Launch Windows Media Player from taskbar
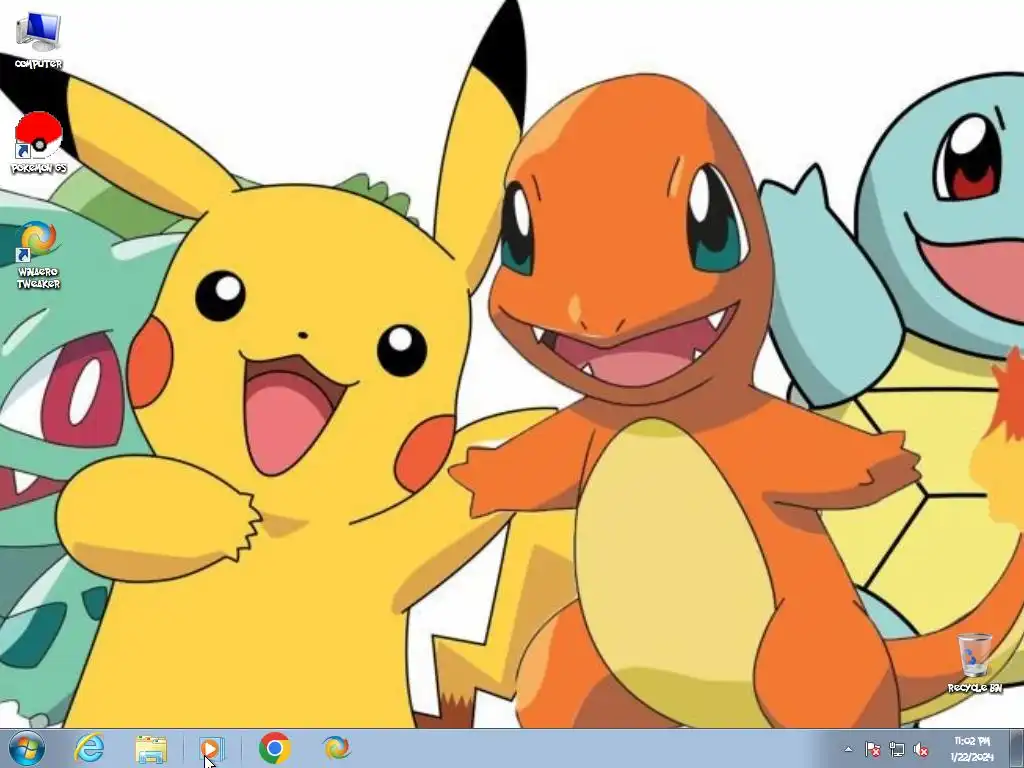 point(212,748)
